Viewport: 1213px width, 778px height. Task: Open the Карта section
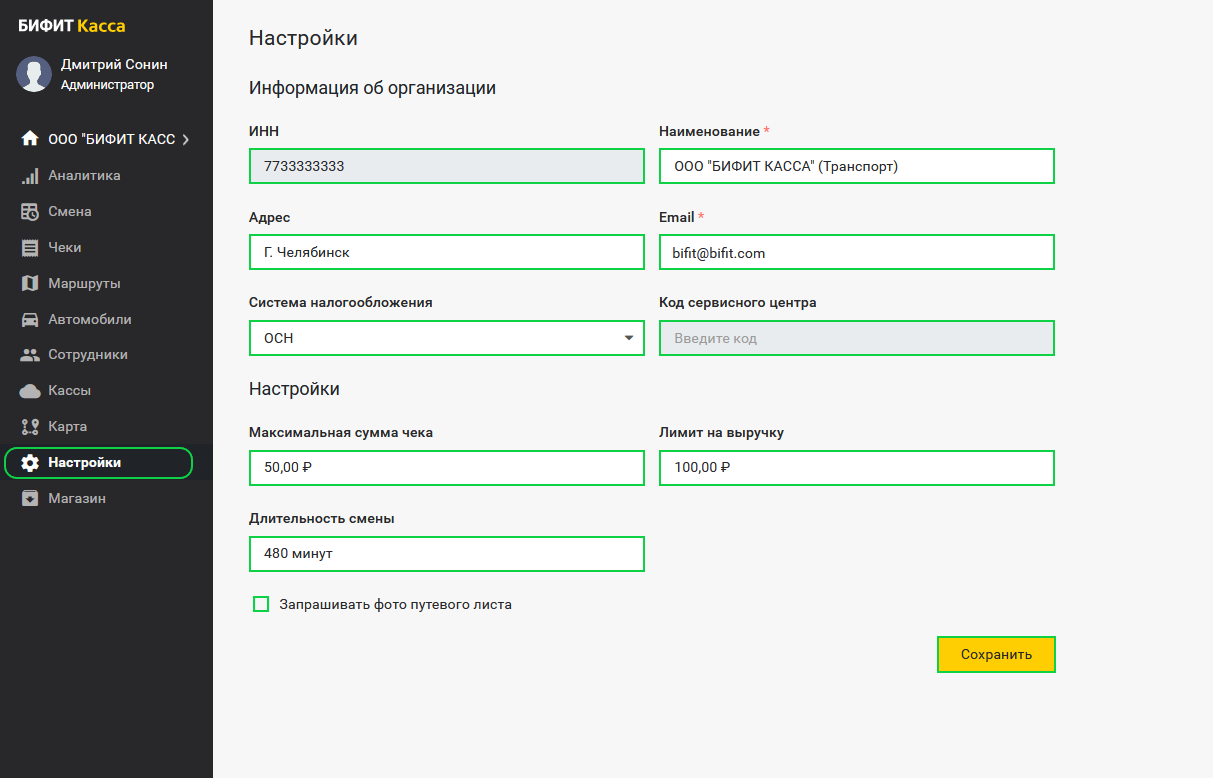(68, 427)
